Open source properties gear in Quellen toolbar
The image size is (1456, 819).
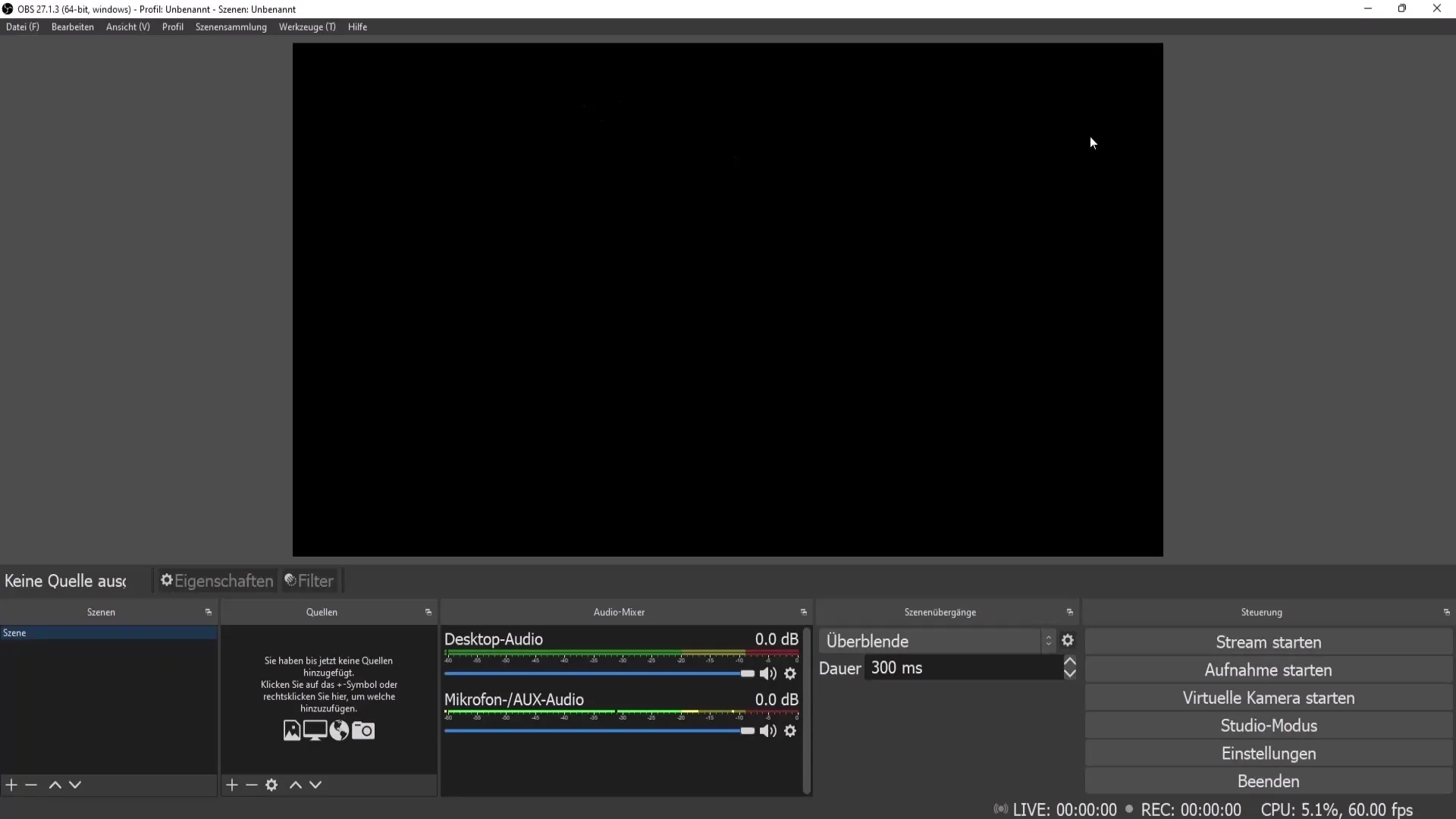click(271, 785)
